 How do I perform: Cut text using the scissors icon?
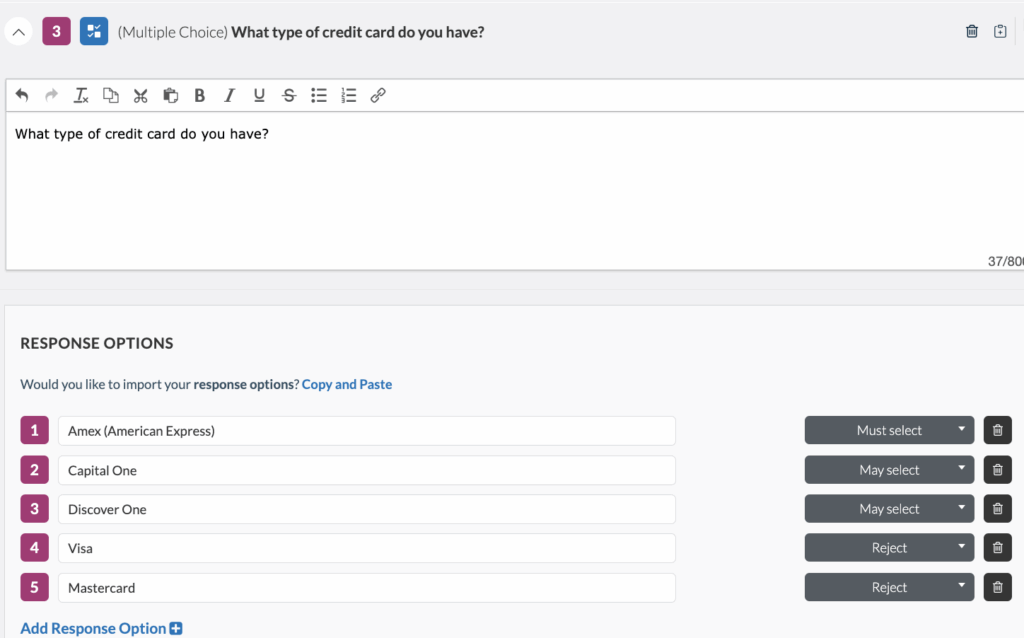point(140,95)
